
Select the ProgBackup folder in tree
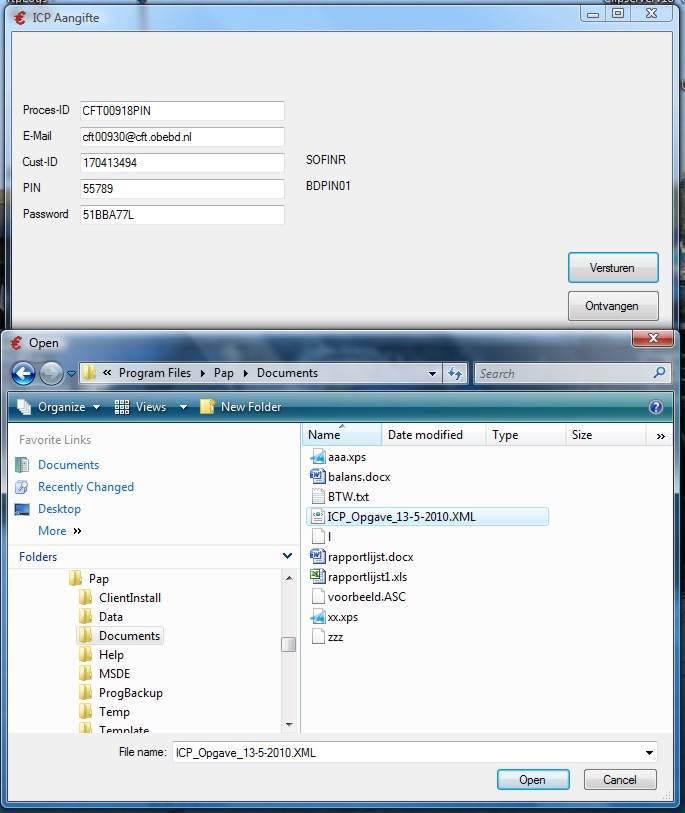coord(130,693)
